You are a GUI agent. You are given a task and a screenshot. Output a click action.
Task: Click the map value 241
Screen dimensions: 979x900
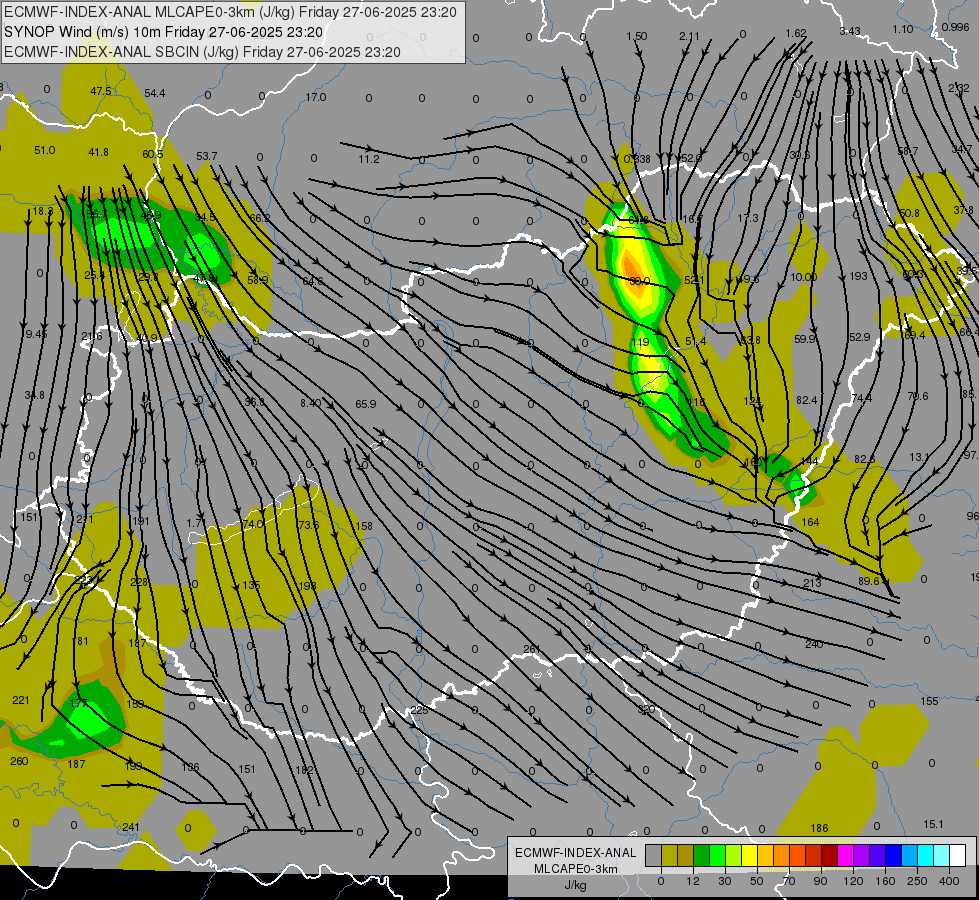pyautogui.click(x=131, y=828)
